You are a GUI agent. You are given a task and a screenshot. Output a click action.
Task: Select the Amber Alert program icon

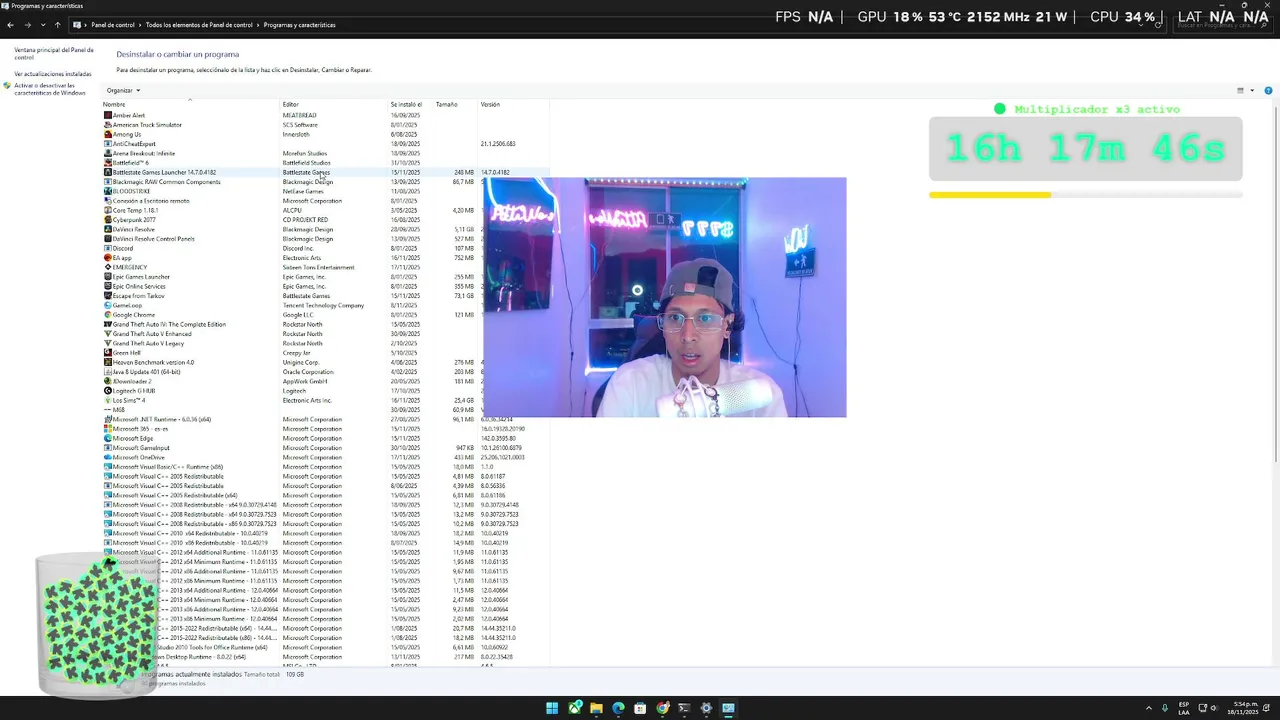pyautogui.click(x=108, y=115)
